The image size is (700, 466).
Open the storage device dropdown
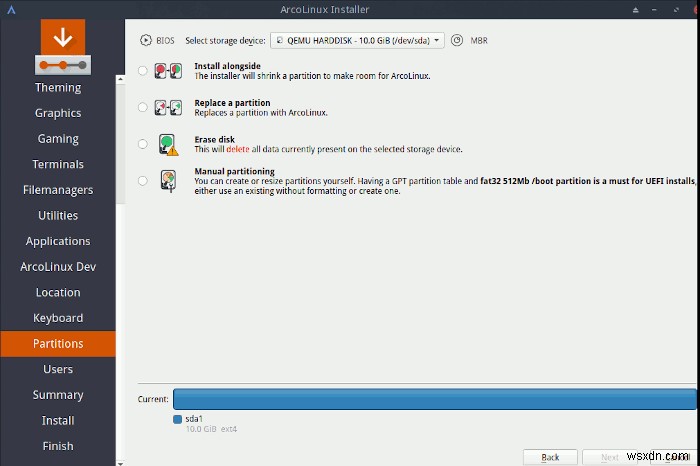(357, 41)
